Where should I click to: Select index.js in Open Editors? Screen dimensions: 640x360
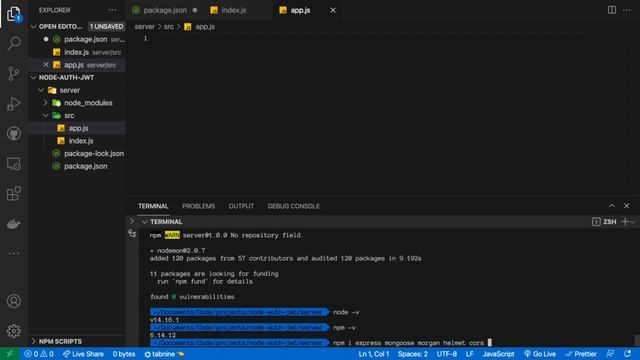77,52
